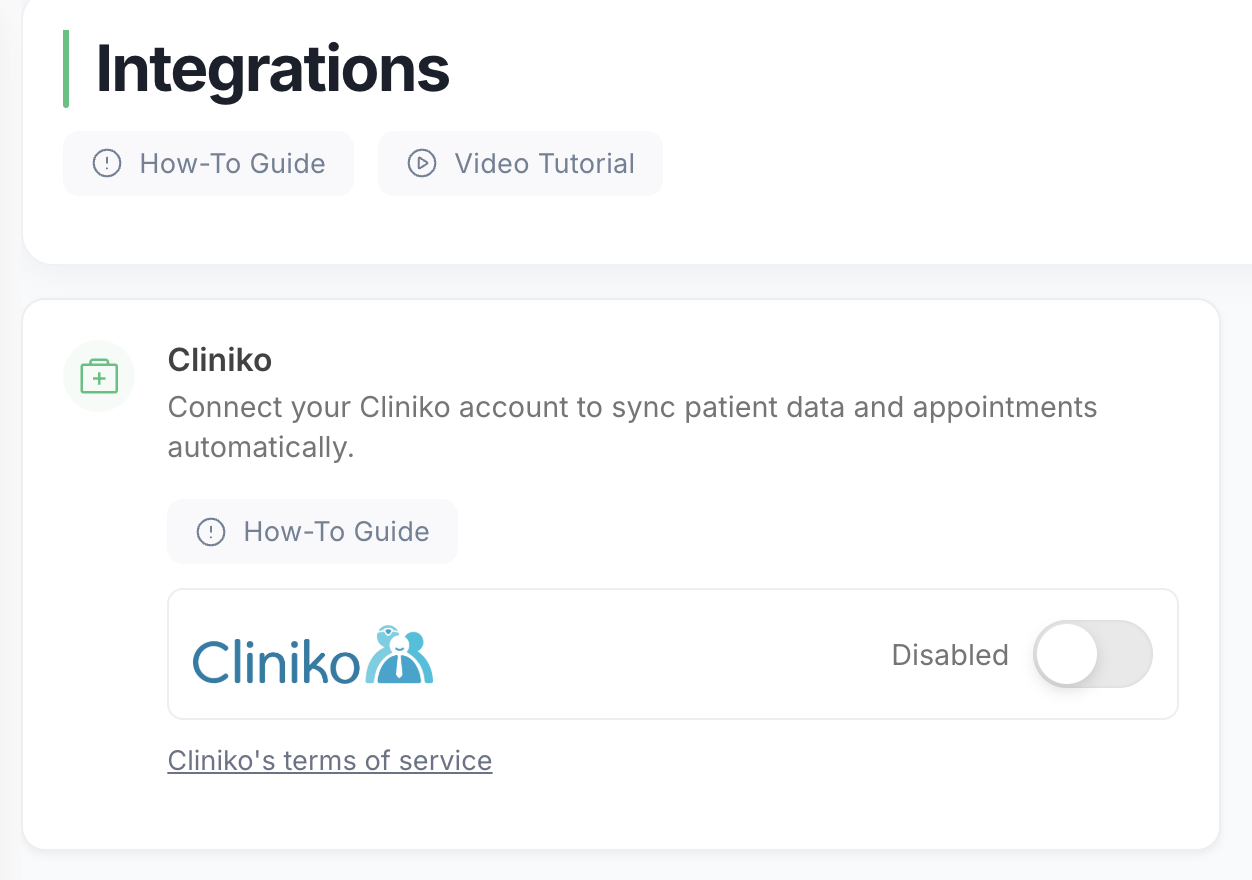Click the Cliniko section title
This screenshot has height=880, width=1252.
click(220, 360)
